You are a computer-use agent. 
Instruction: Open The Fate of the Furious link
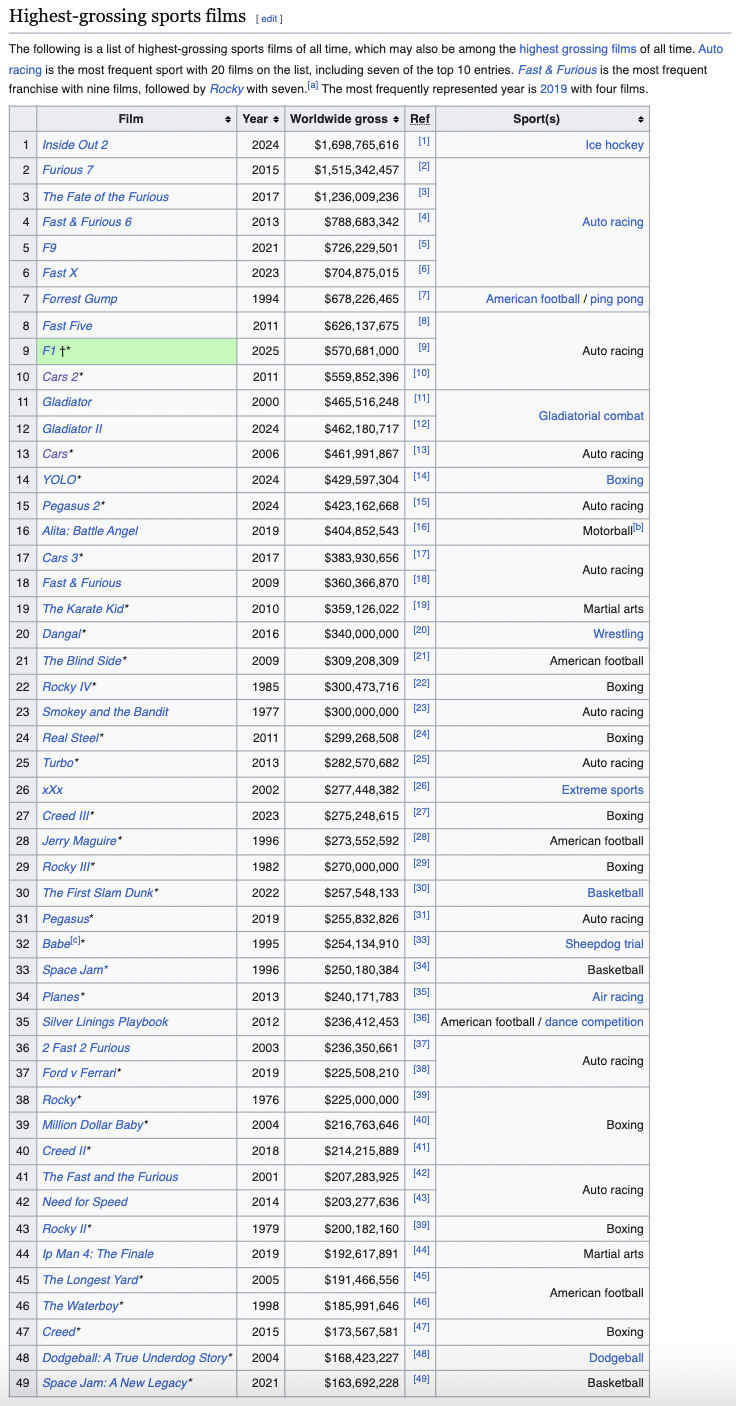[105, 197]
